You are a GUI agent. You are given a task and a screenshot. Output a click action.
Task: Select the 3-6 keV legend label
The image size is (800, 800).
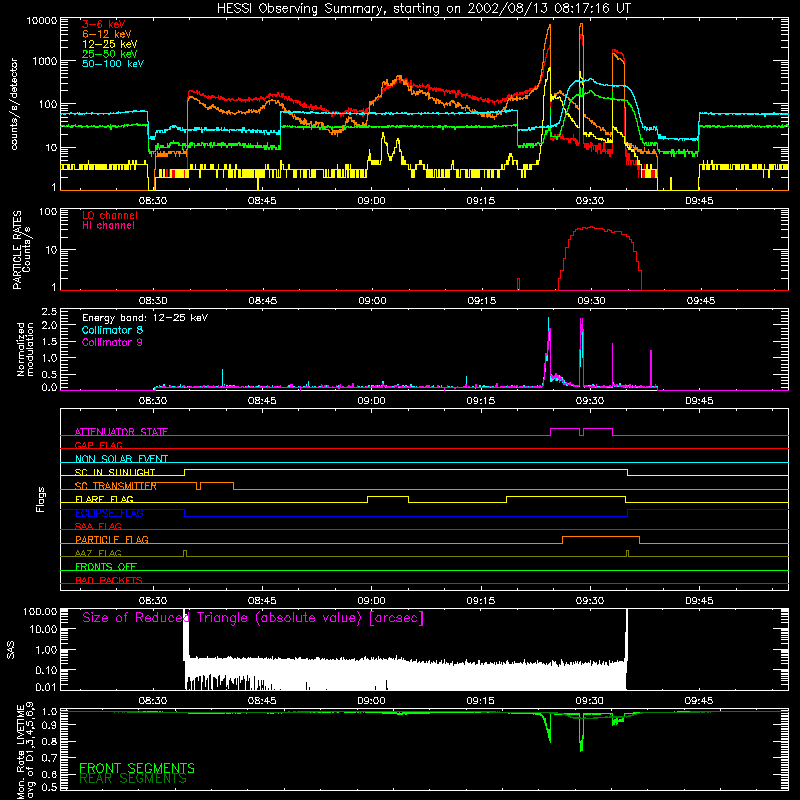tap(103, 24)
